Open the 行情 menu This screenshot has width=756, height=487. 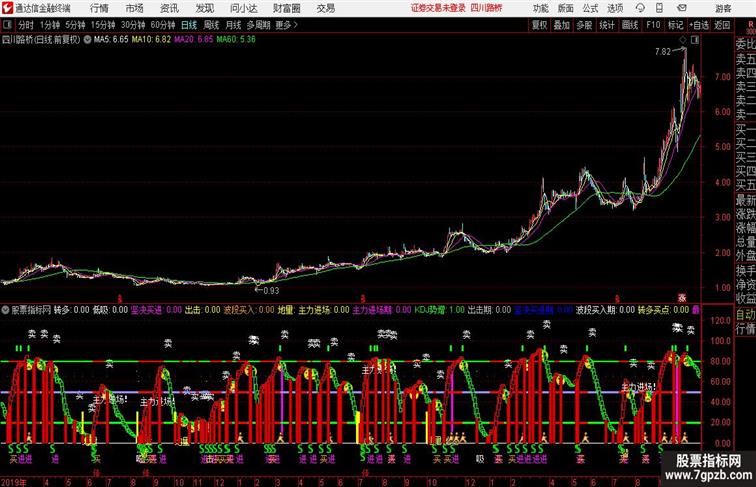click(x=99, y=8)
